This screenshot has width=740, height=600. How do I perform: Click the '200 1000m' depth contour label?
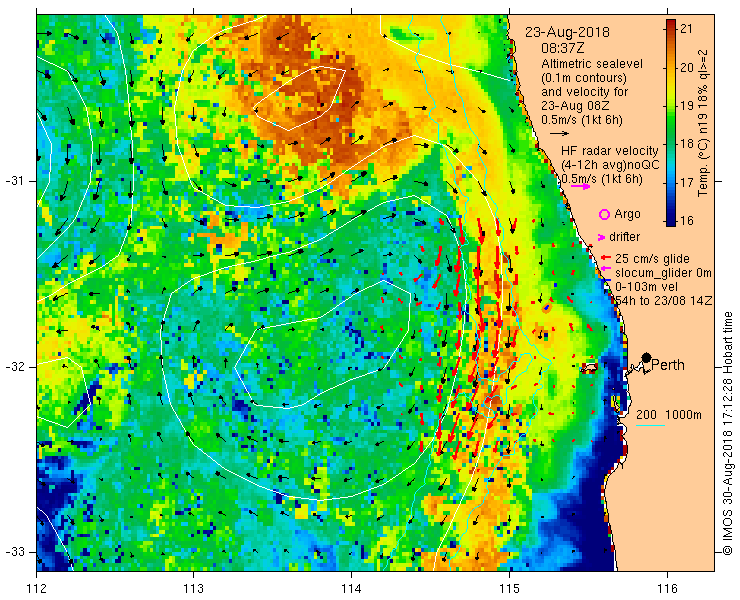tap(669, 415)
